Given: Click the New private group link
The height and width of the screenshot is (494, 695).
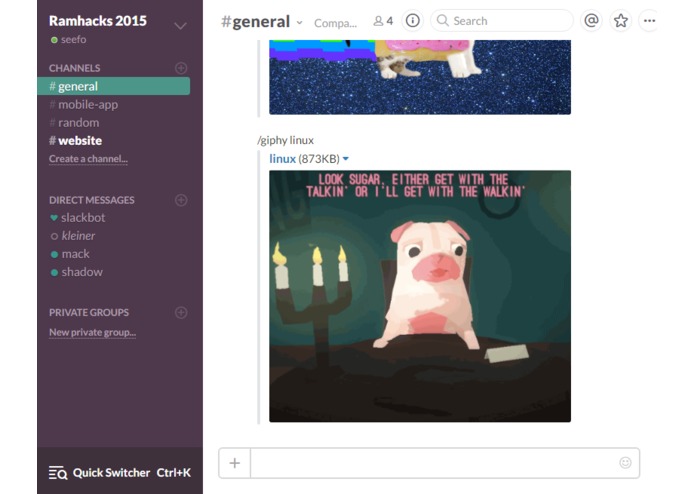Looking at the screenshot, I should click(92, 332).
